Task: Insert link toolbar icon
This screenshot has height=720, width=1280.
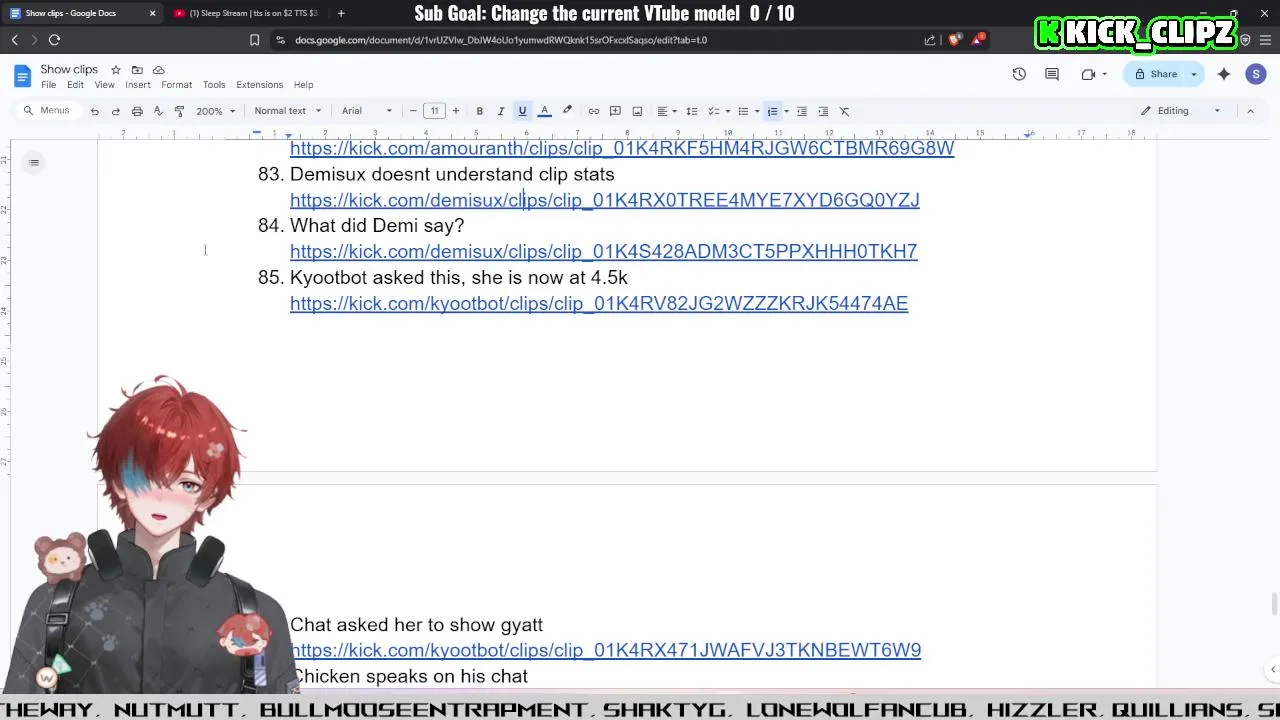Action: 594,111
